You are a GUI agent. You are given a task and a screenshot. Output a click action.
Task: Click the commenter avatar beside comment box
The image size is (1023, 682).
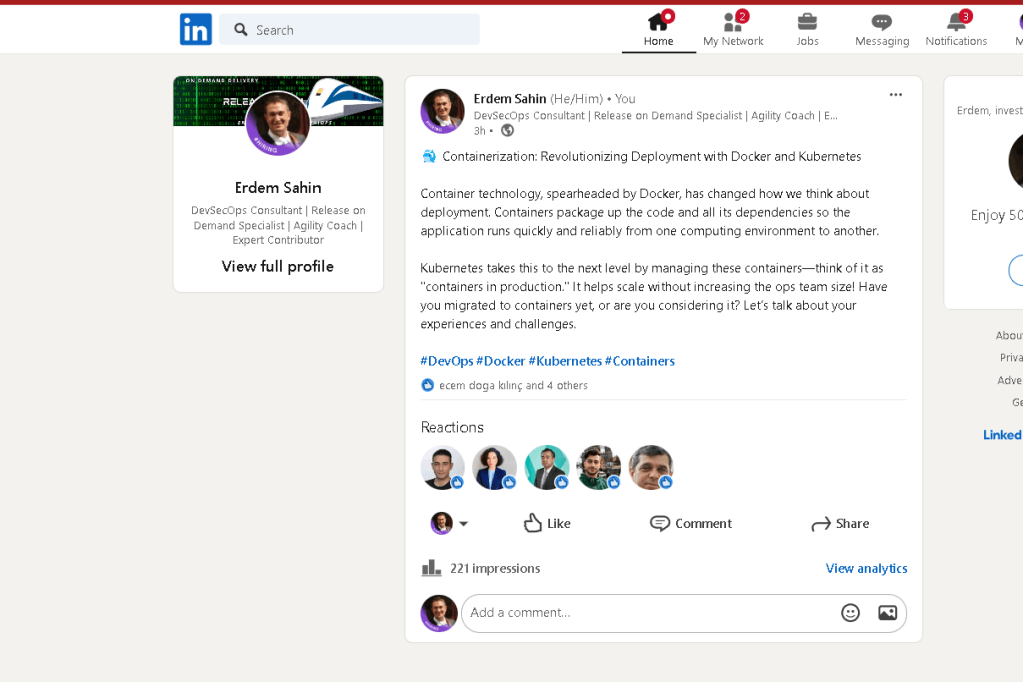[x=439, y=613]
